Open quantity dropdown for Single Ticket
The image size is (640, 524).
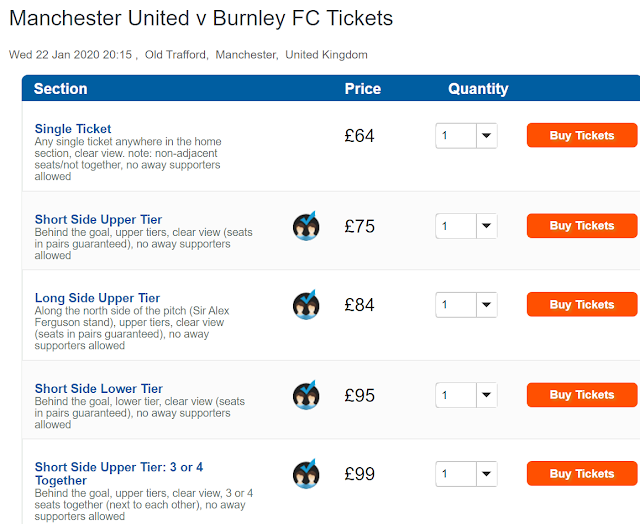[466, 136]
